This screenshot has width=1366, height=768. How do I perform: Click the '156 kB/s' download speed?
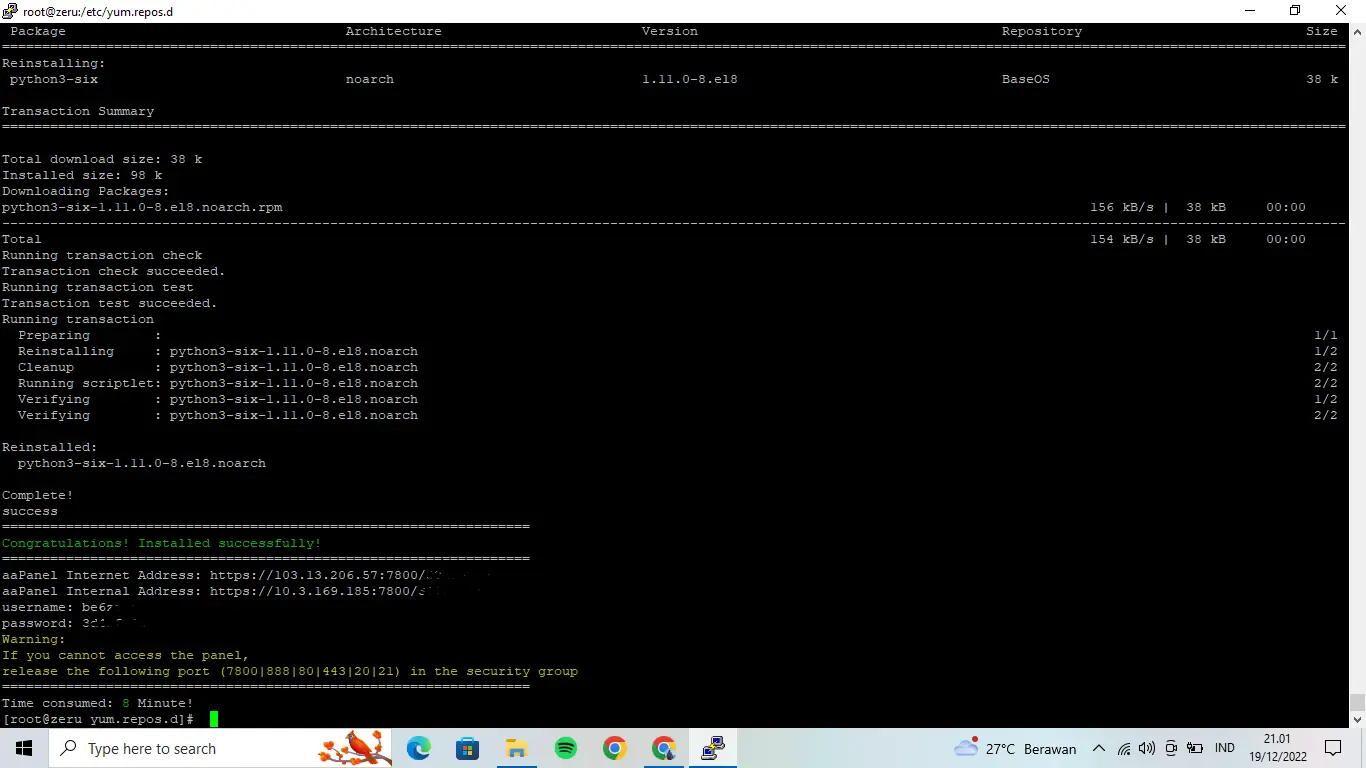(x=1122, y=207)
